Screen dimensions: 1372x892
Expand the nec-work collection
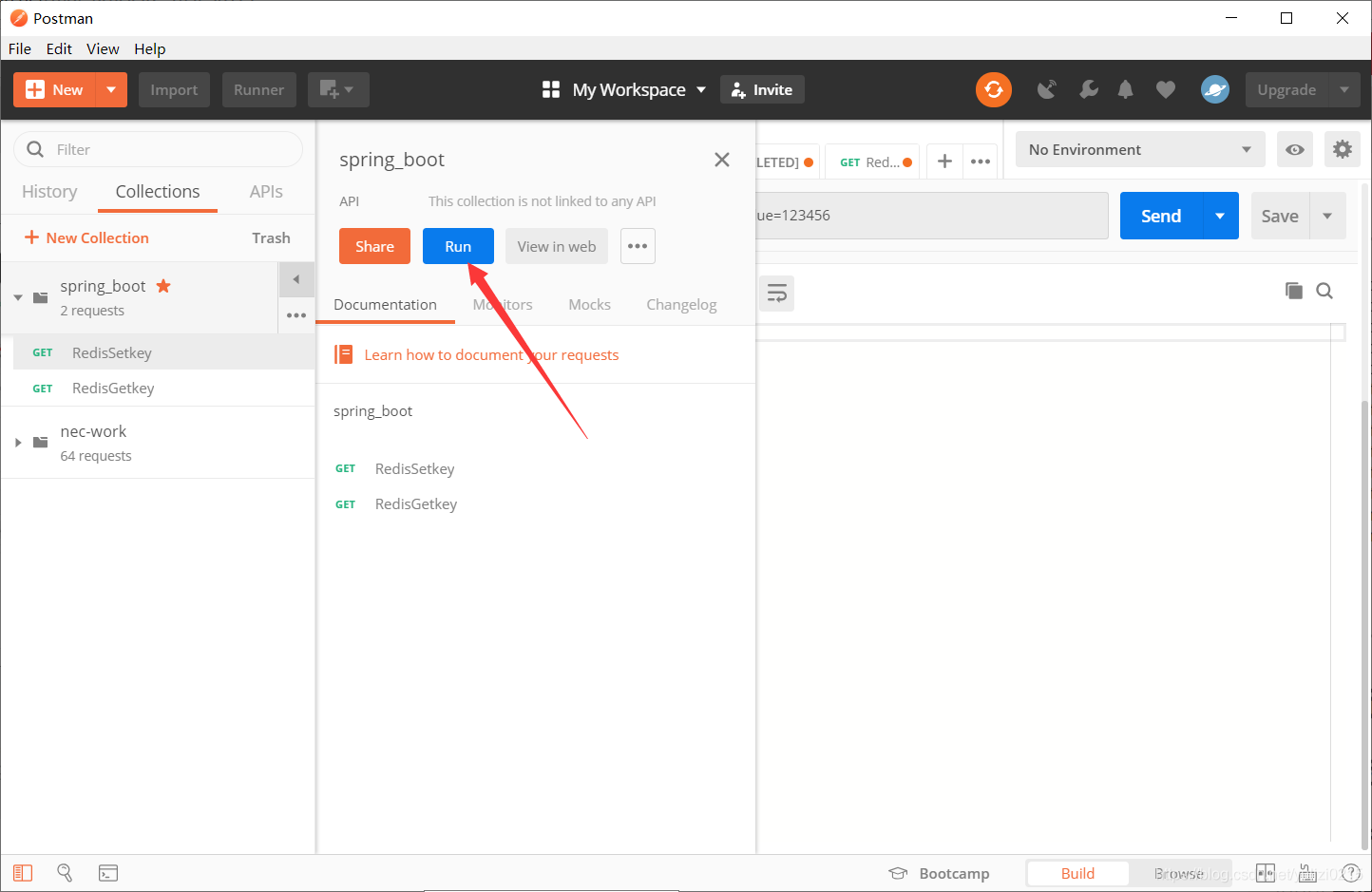[18, 443]
